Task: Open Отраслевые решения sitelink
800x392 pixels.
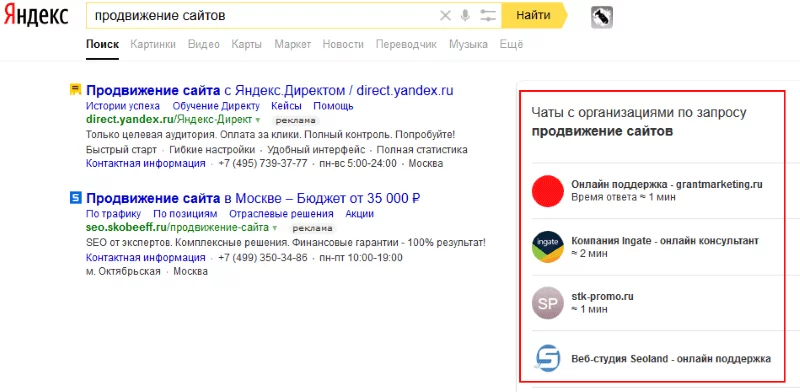Action: [x=281, y=214]
